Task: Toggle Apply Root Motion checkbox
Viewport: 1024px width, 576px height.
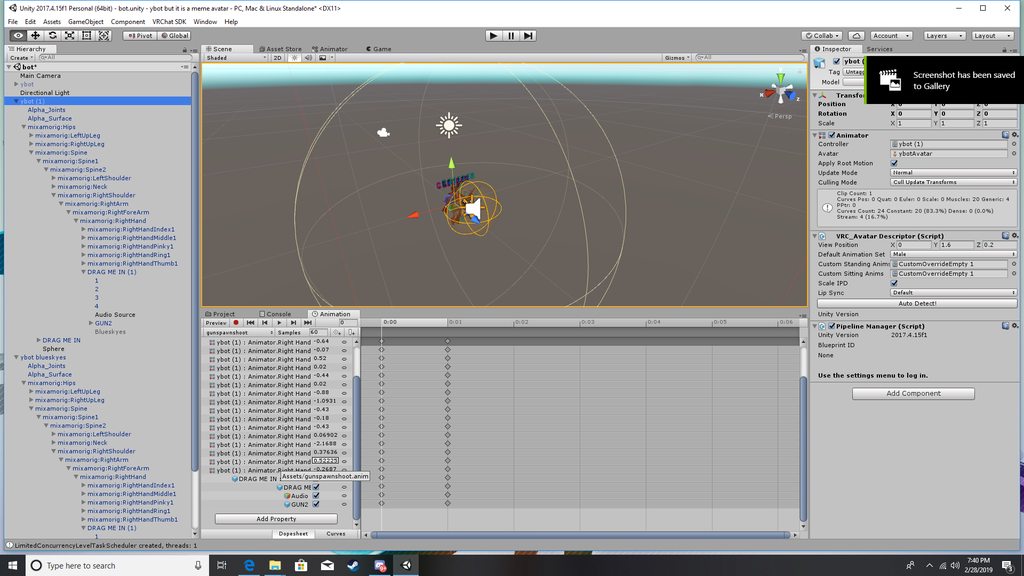Action: click(x=894, y=163)
